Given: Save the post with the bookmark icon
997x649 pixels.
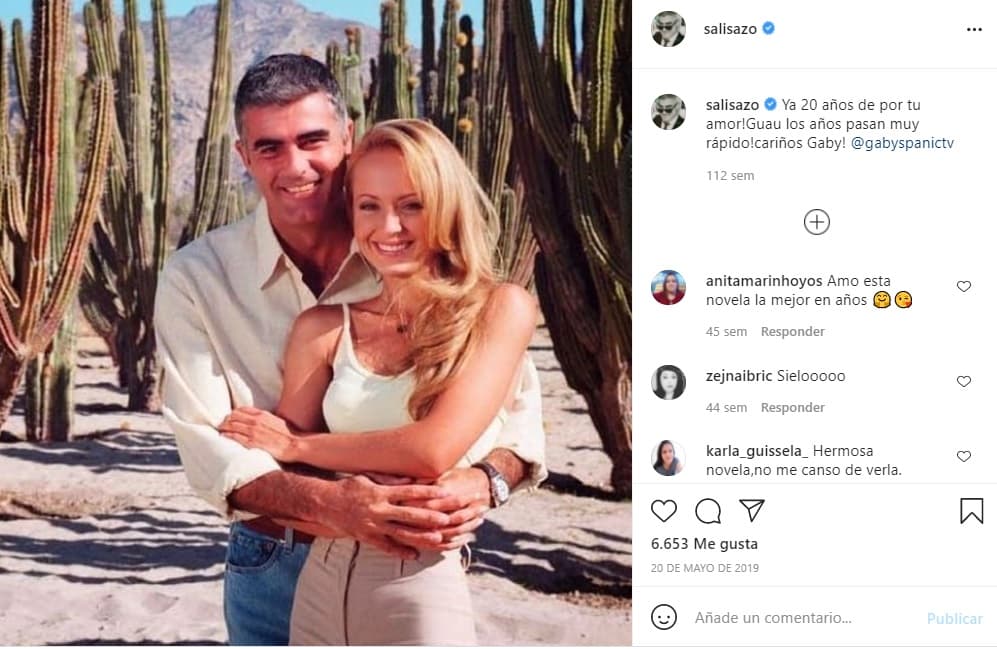Looking at the screenshot, I should (x=970, y=511).
